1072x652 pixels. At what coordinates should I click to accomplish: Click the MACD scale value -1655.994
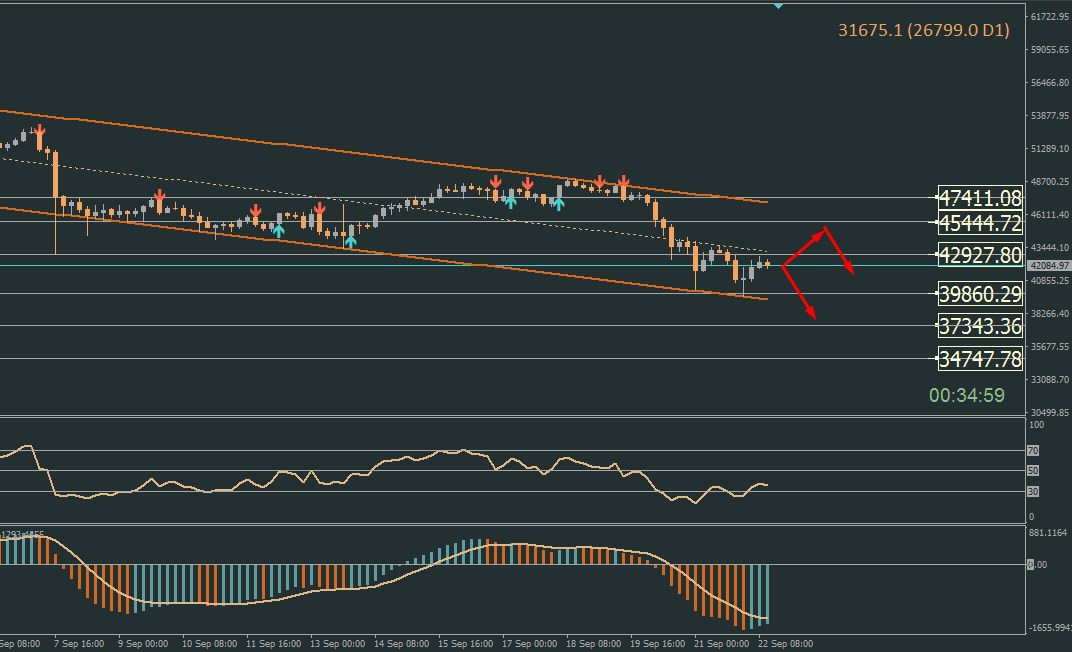[x=1049, y=627]
